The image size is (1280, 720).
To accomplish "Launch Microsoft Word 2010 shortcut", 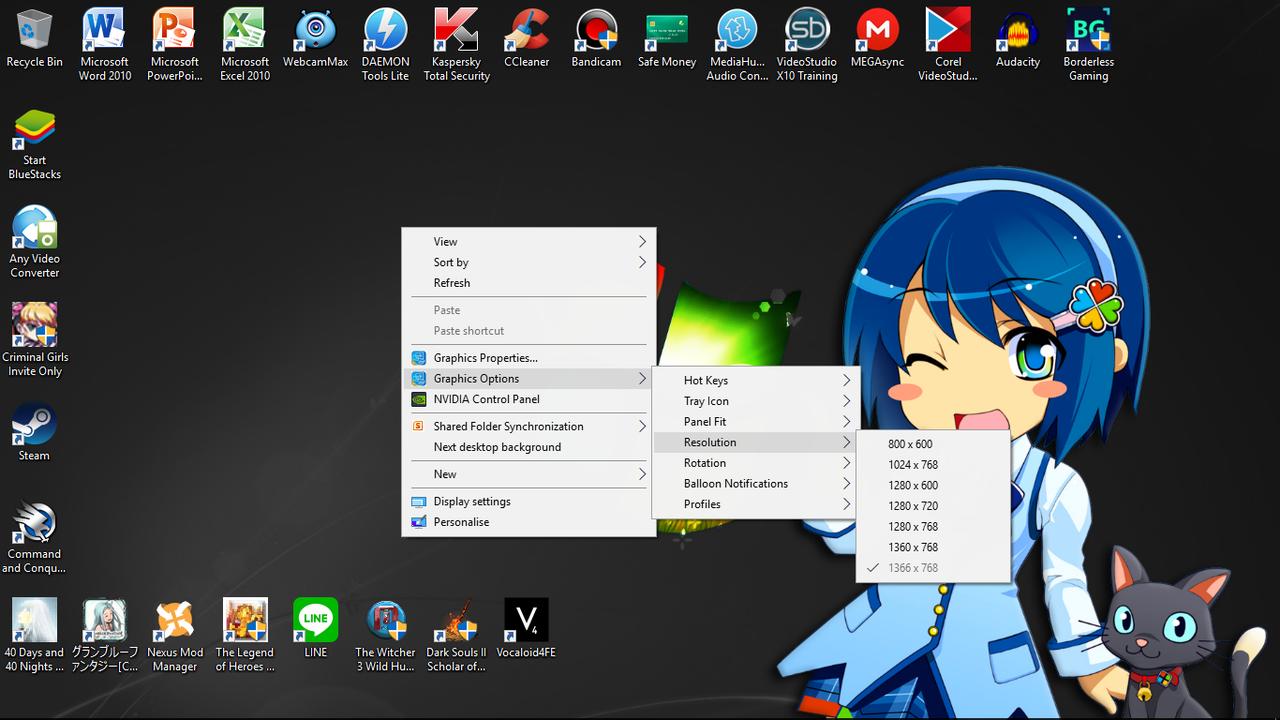I will pyautogui.click(x=105, y=38).
